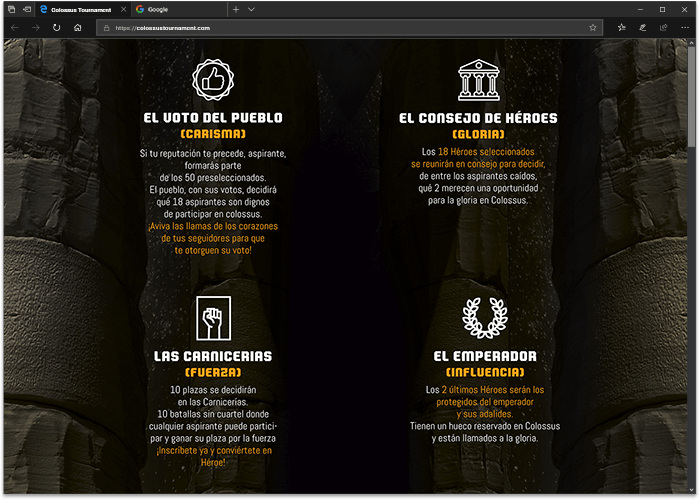
Task: Navigate back with the back arrow
Action: [x=14, y=28]
